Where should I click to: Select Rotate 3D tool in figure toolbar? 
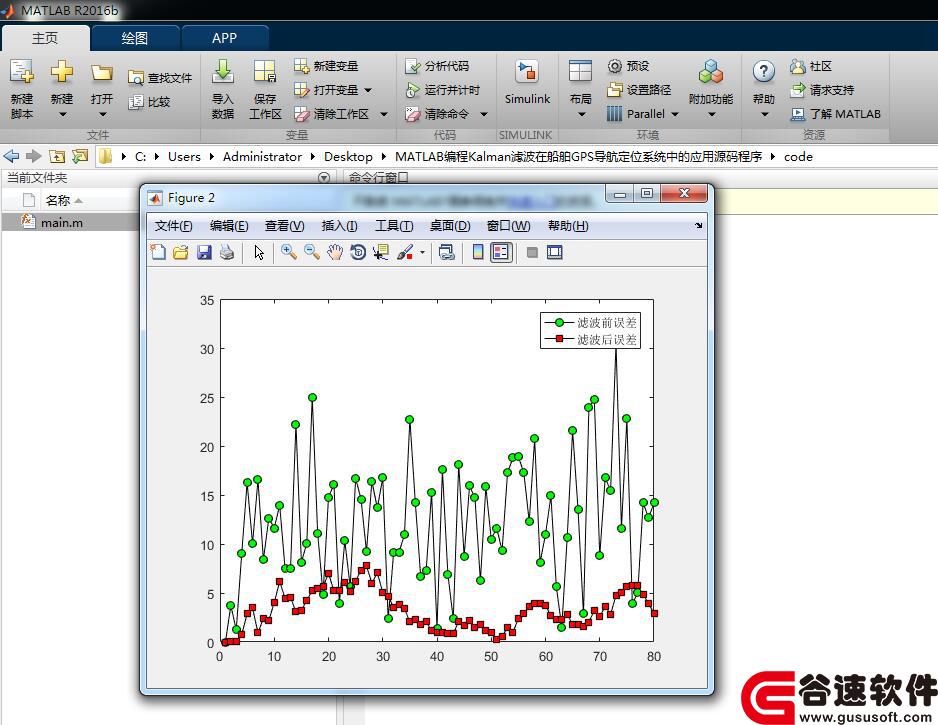tap(358, 252)
